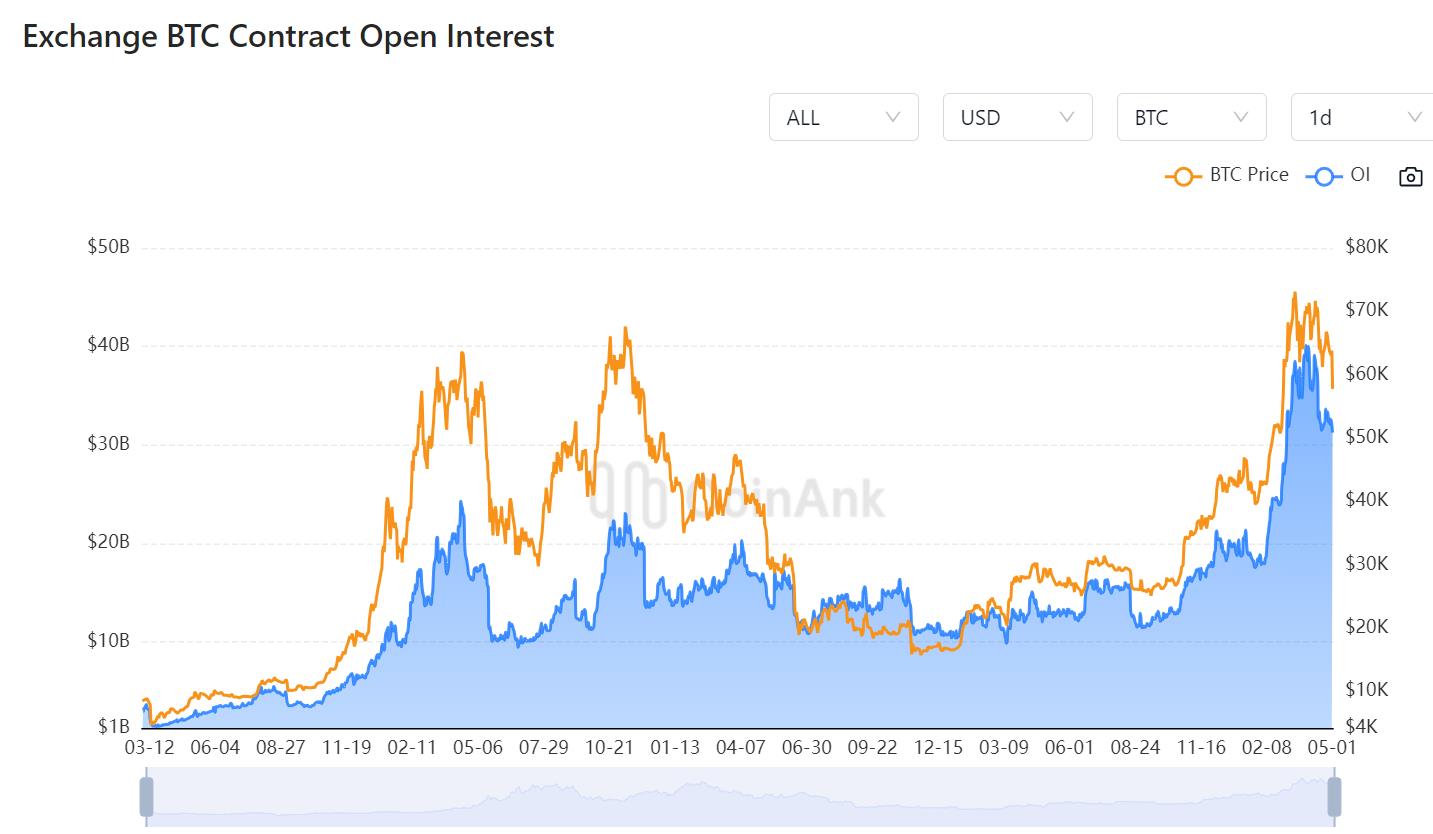Click the camera screenshot icon

pyautogui.click(x=1410, y=176)
